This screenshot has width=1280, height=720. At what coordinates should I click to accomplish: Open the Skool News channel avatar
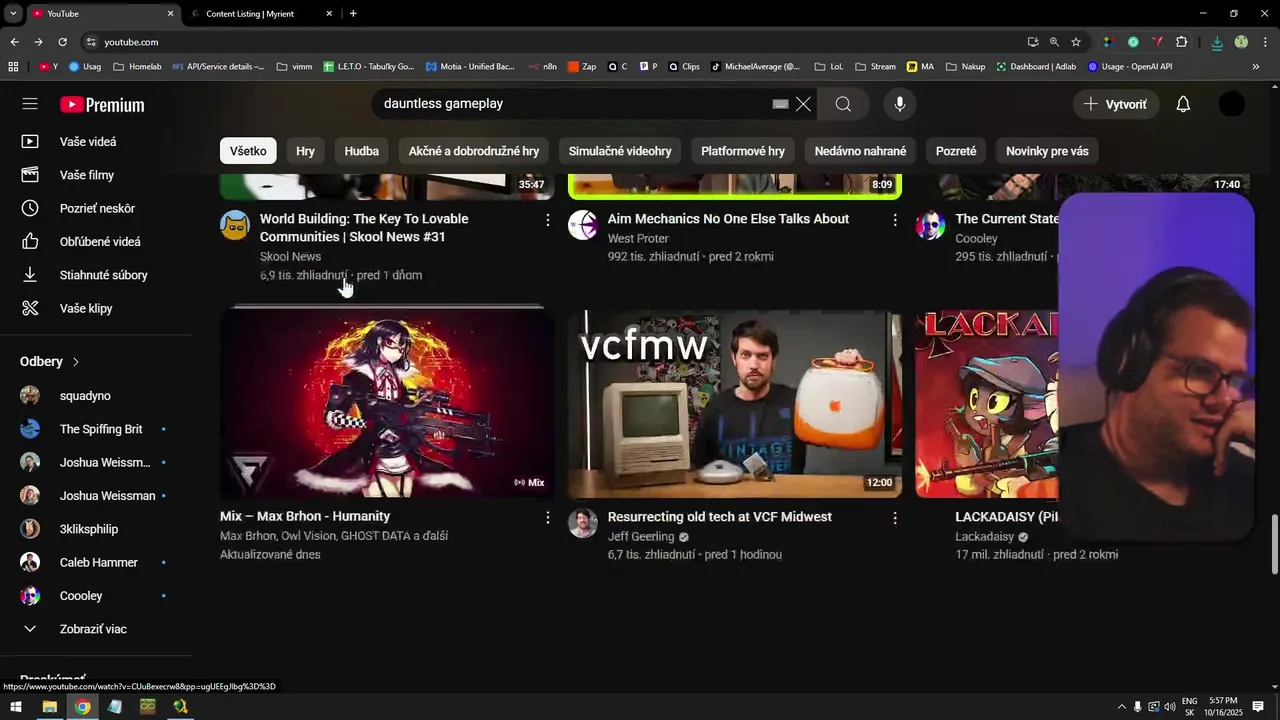click(235, 226)
